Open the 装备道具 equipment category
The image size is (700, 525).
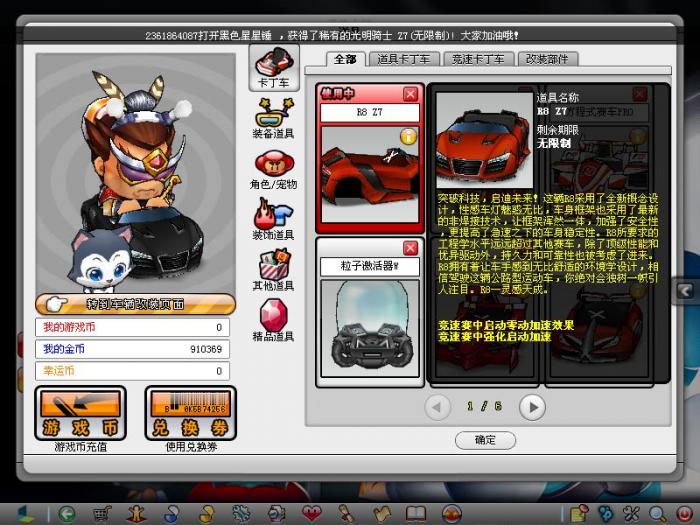274,118
